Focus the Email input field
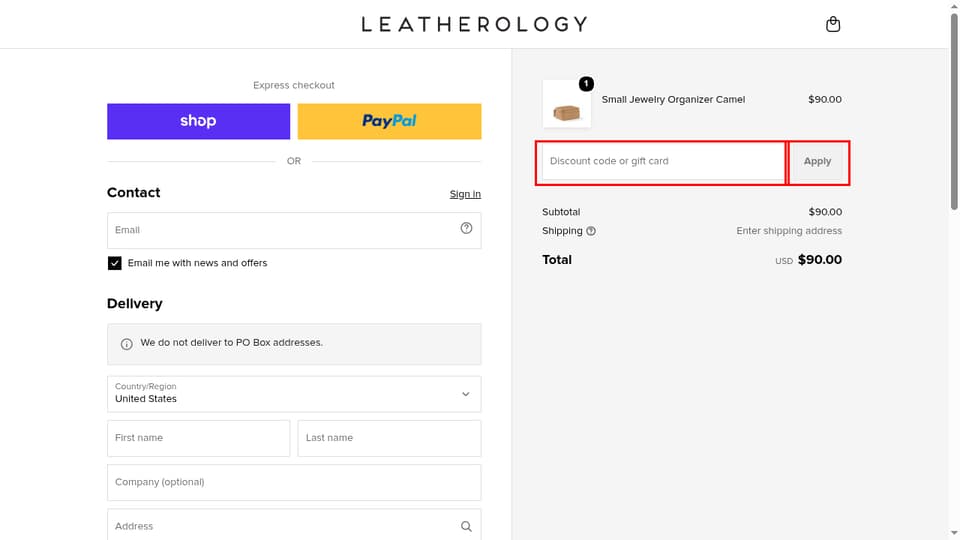The image size is (960, 540). tap(294, 230)
